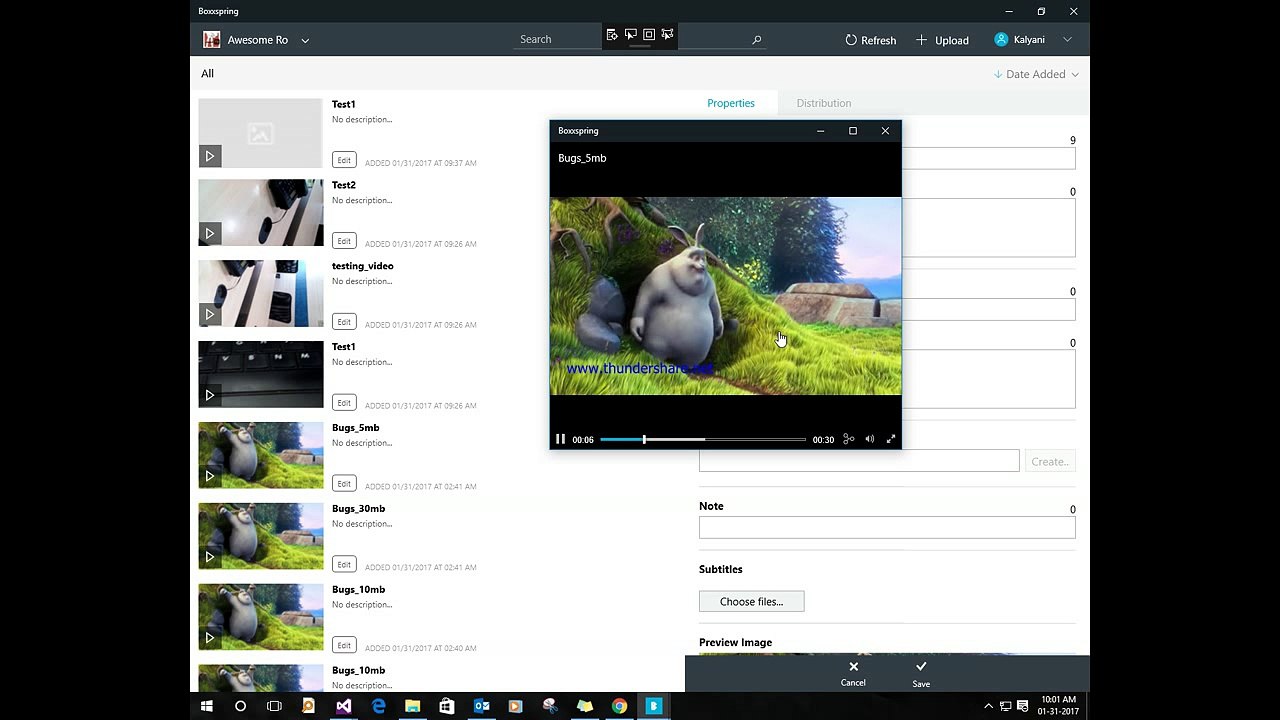Edit the Bugs_10mb video added at 02:40 AM

(x=344, y=645)
